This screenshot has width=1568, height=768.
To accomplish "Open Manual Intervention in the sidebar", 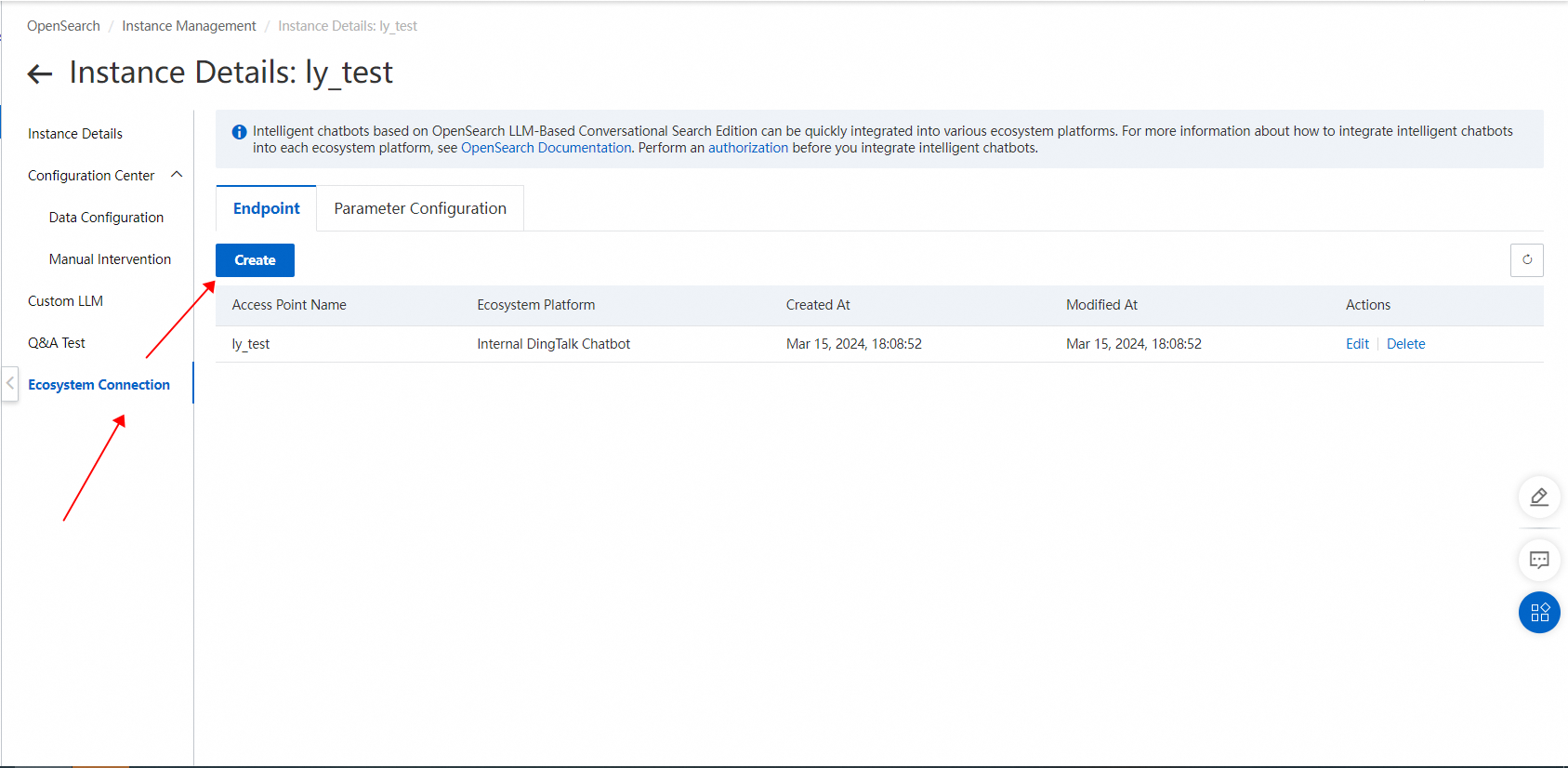I will (x=110, y=259).
